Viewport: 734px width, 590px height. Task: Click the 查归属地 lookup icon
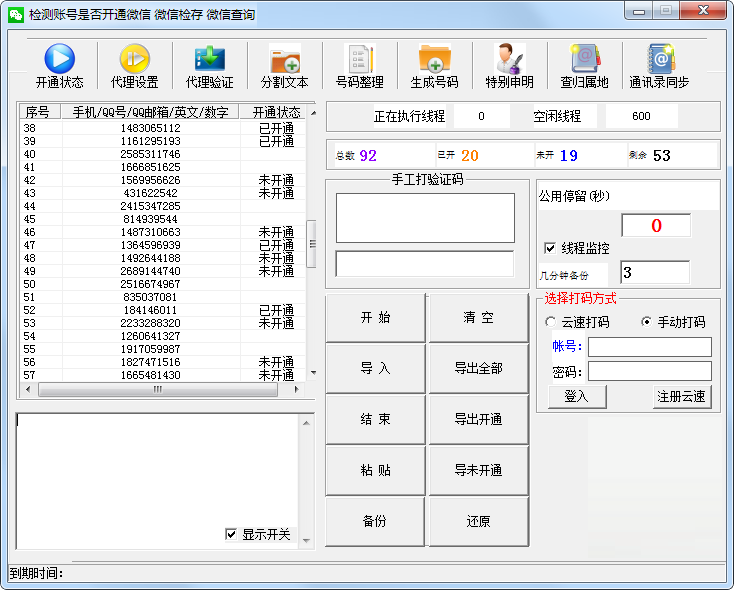584,59
